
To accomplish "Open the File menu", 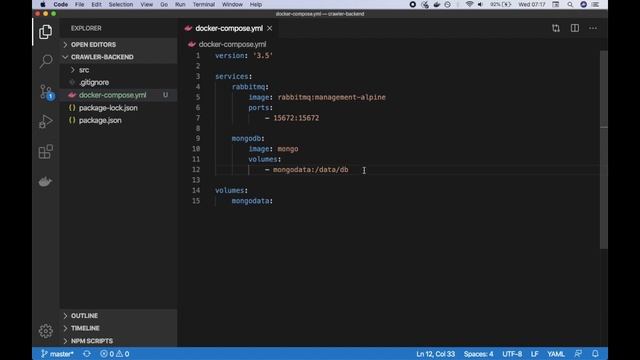I will 79,4.
